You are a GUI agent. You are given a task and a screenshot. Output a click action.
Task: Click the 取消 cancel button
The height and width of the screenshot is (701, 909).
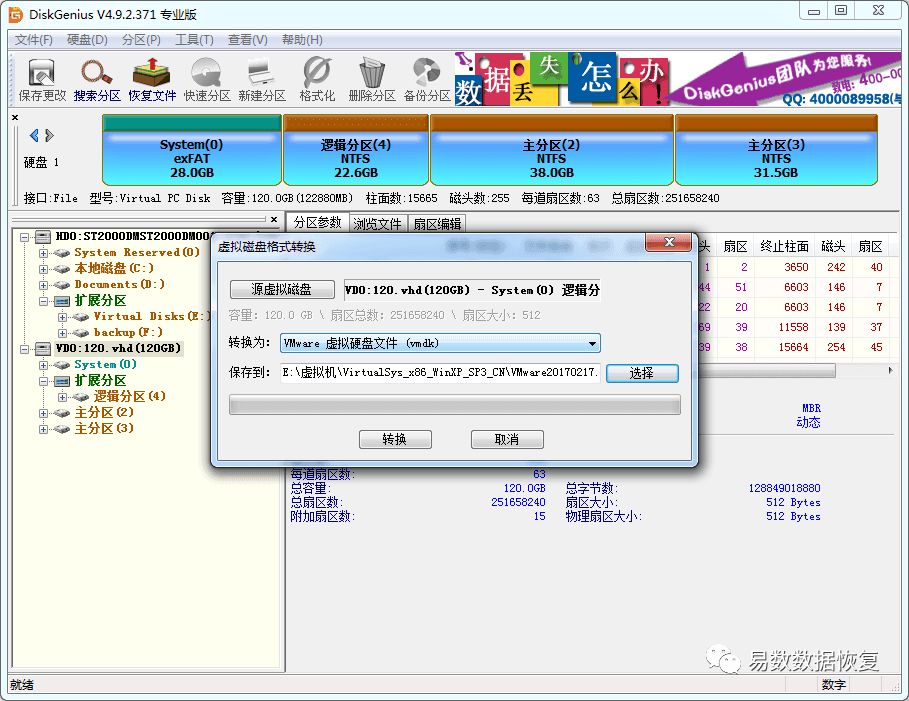point(507,440)
